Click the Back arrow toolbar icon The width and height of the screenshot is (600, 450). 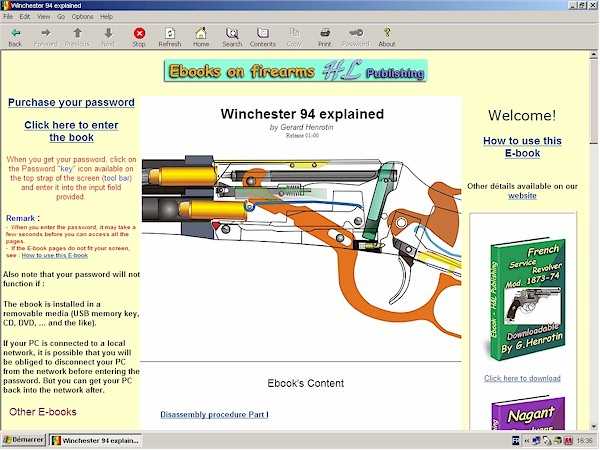pyautogui.click(x=15, y=33)
